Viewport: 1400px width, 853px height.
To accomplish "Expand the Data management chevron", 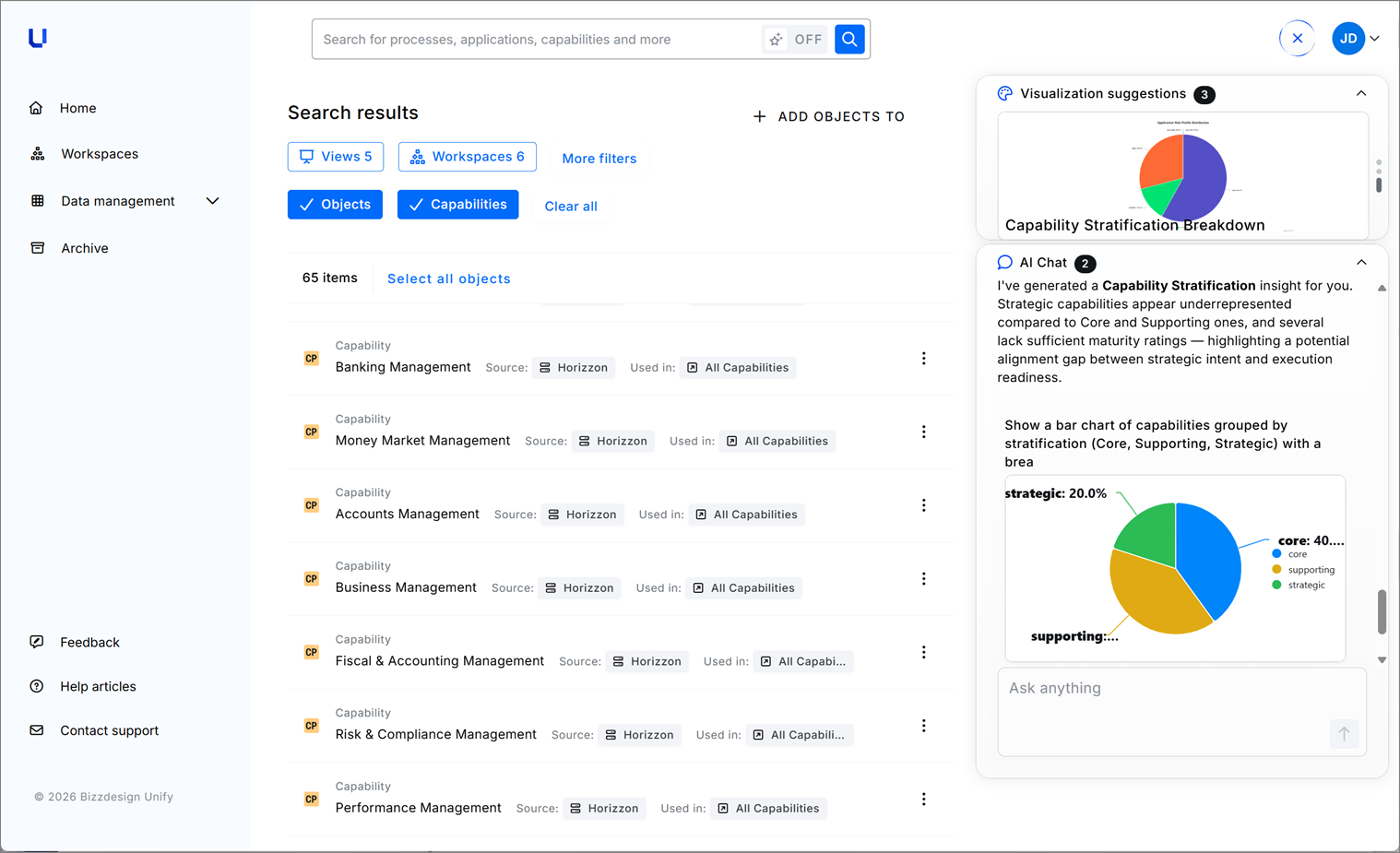I will [212, 201].
